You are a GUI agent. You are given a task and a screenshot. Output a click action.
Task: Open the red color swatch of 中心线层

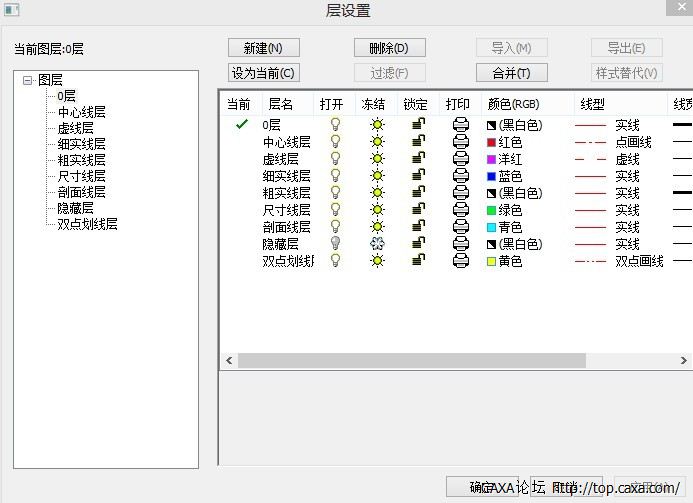point(491,143)
